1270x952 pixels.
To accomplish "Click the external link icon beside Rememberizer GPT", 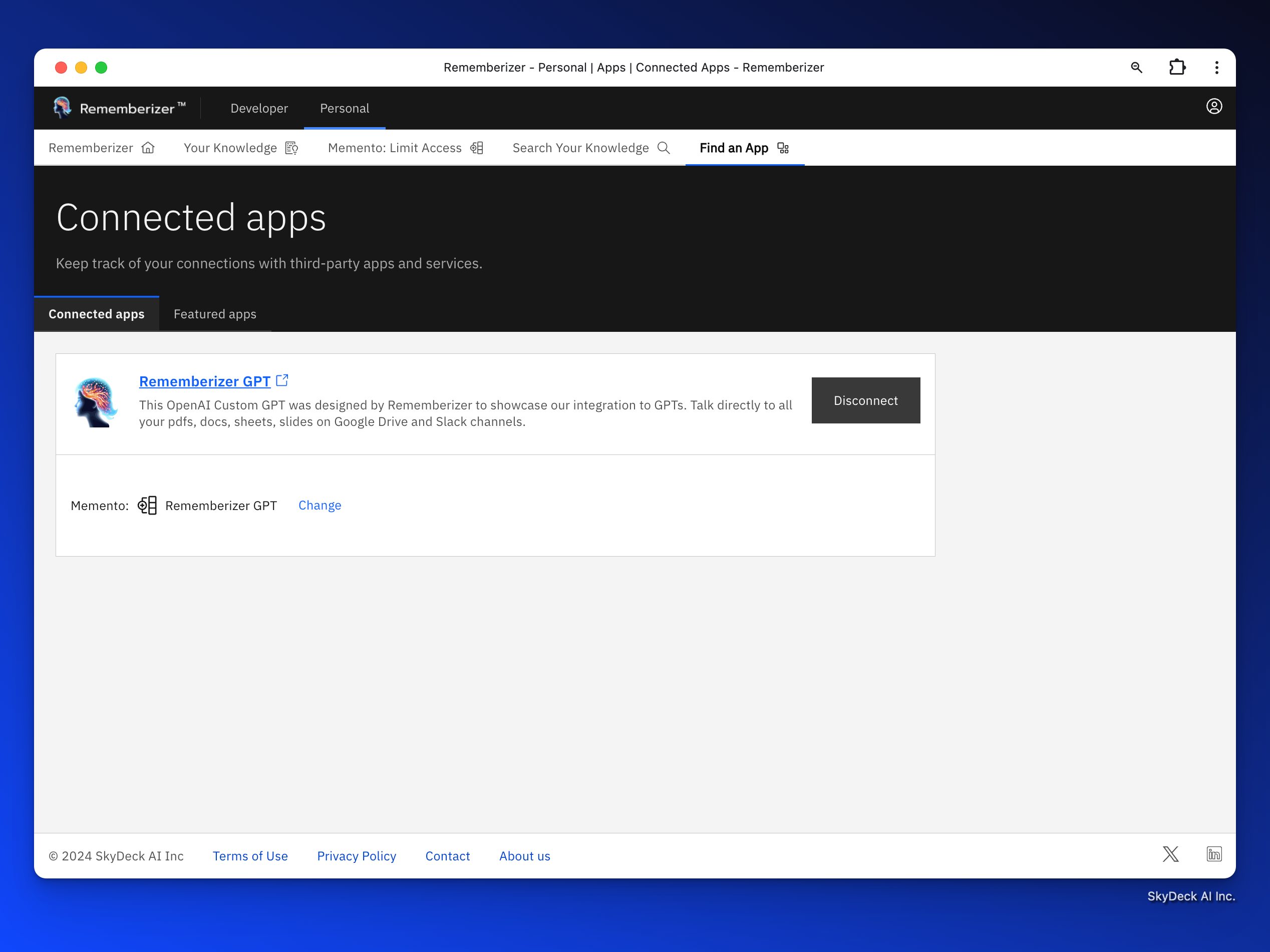I will point(282,380).
